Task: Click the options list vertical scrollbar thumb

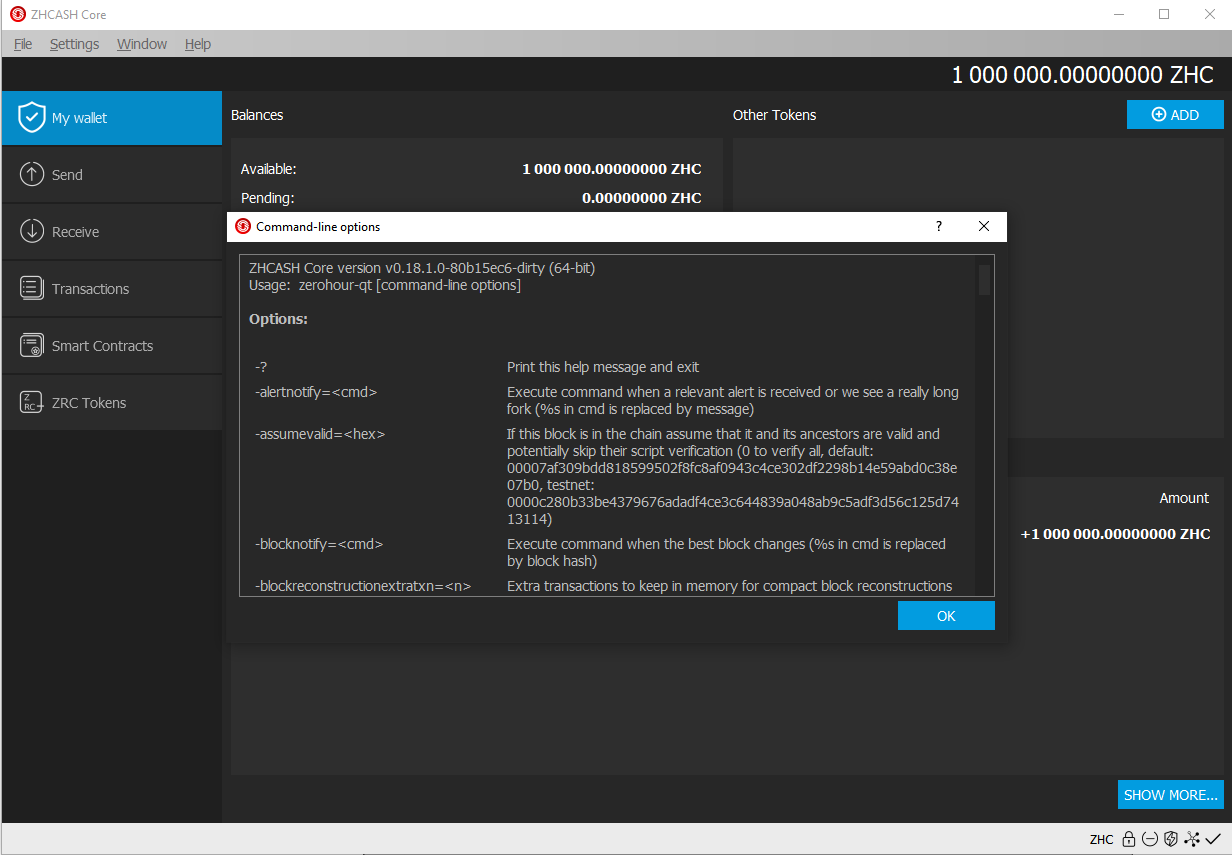Action: [984, 279]
